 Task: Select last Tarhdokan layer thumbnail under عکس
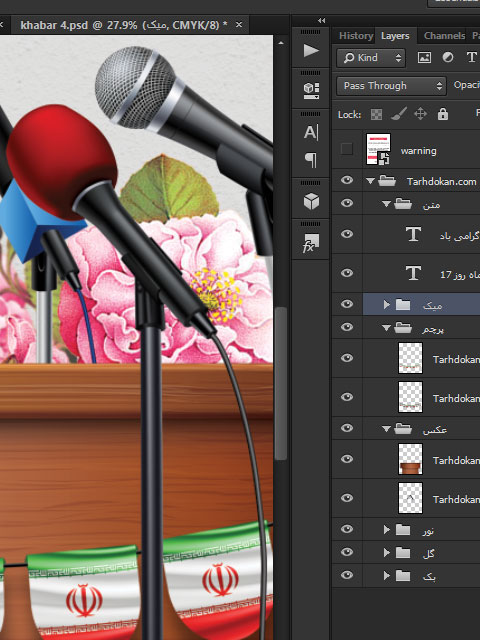click(x=410, y=498)
